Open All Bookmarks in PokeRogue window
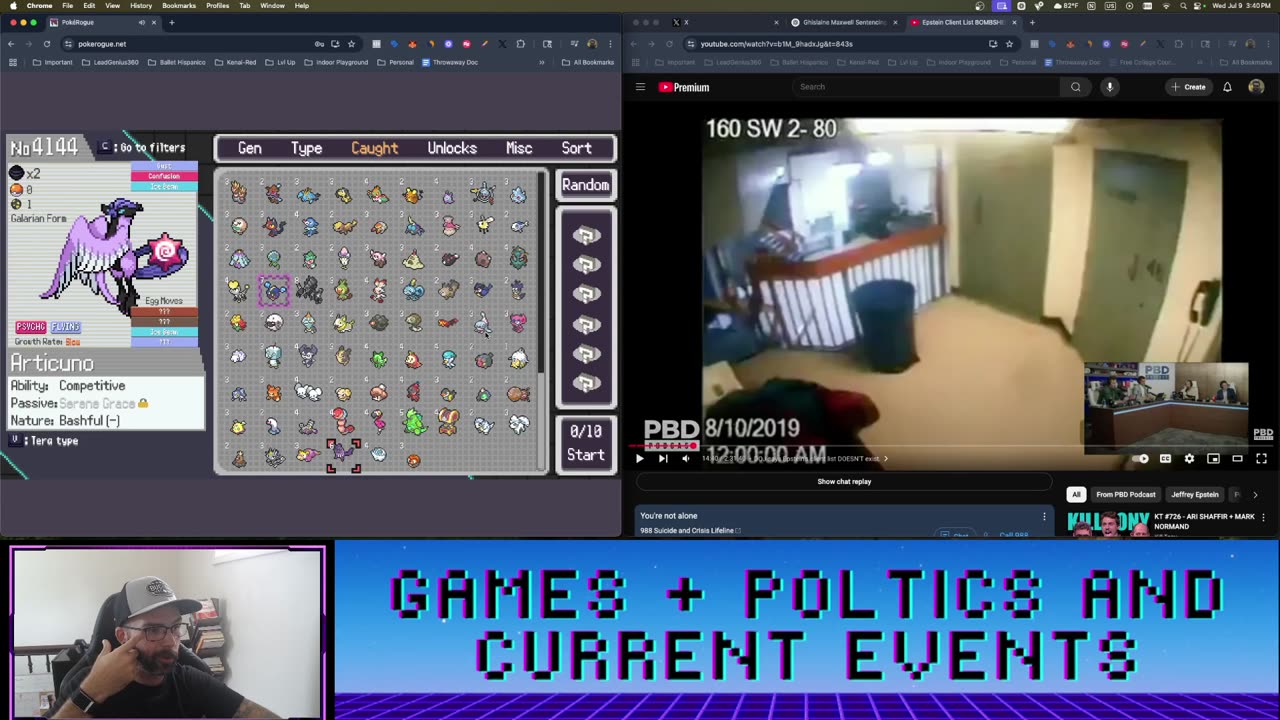1280x720 pixels. point(587,62)
